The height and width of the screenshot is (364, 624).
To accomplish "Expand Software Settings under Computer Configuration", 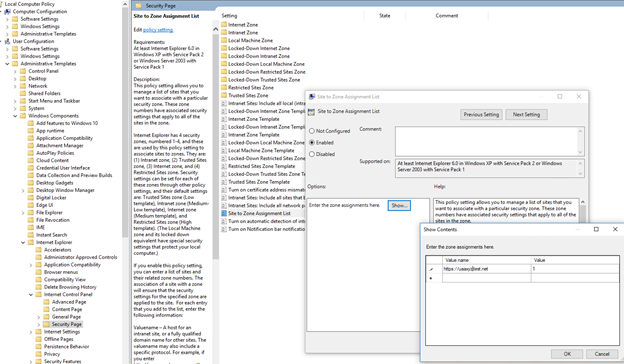I will tap(7, 19).
